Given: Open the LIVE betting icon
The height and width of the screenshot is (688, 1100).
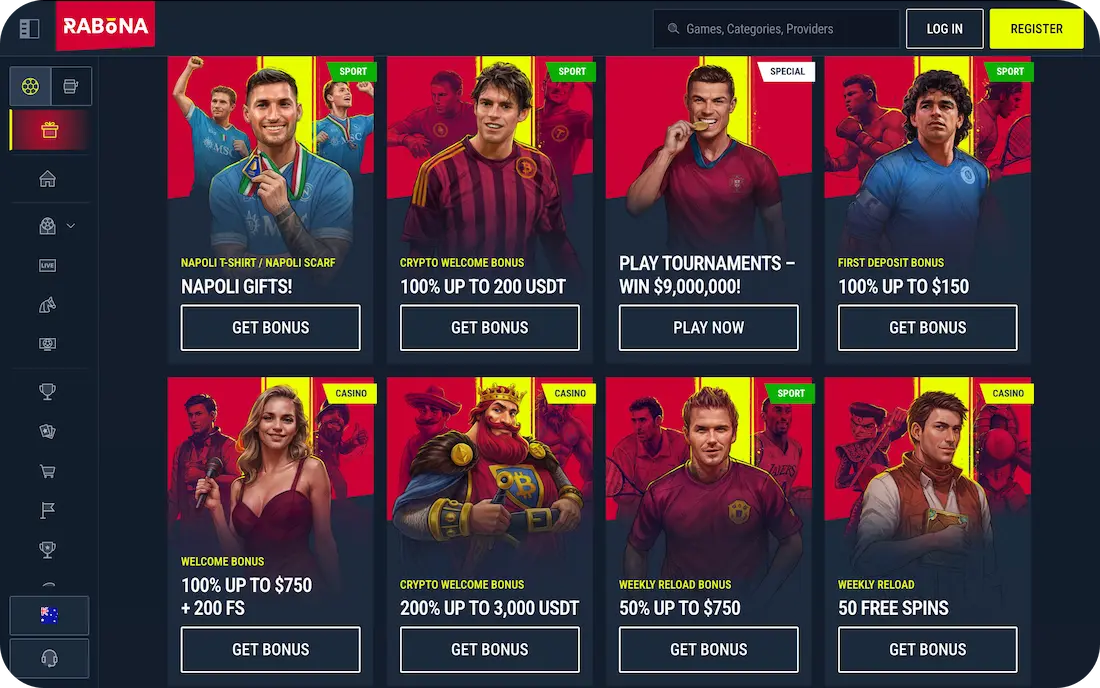Looking at the screenshot, I should [48, 265].
